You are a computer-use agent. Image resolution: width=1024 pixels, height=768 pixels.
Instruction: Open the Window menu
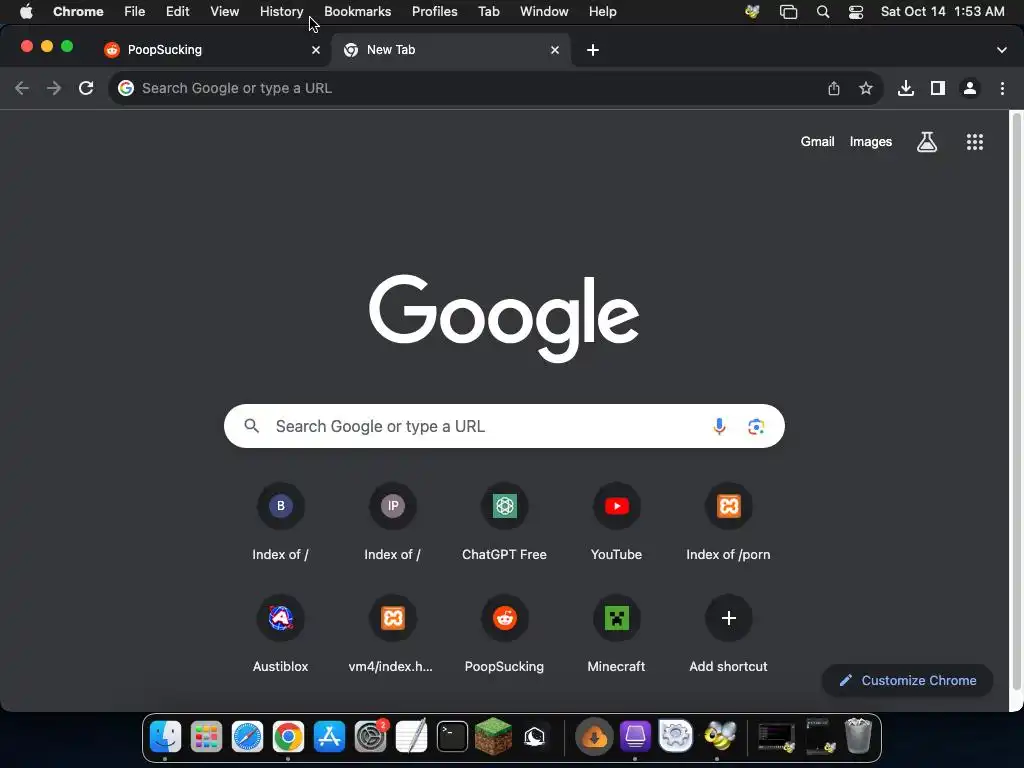click(x=544, y=12)
